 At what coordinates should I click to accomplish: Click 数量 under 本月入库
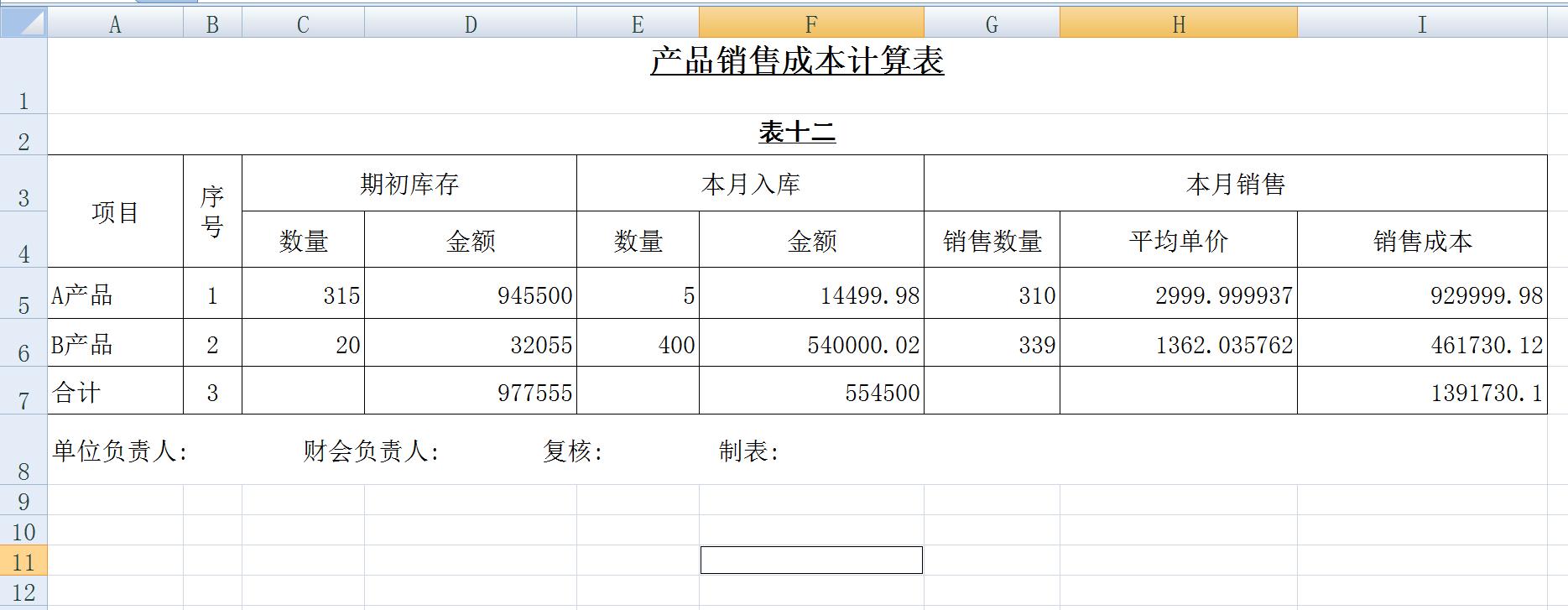point(638,240)
